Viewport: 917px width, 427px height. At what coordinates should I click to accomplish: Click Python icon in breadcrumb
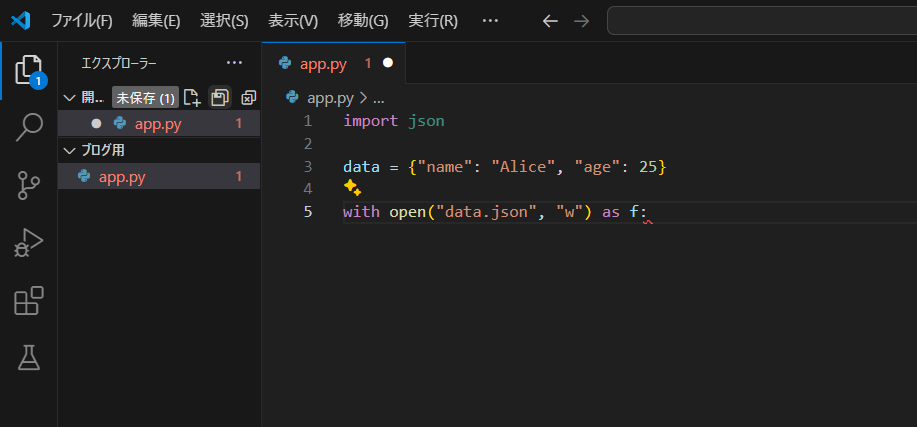[x=292, y=98]
